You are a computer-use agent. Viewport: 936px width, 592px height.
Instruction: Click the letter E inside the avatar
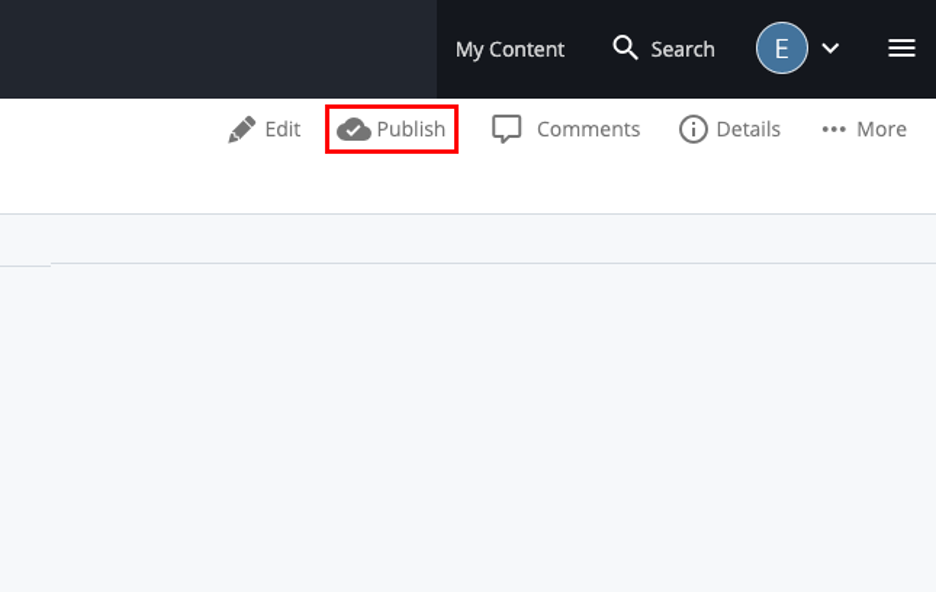pyautogui.click(x=782, y=48)
